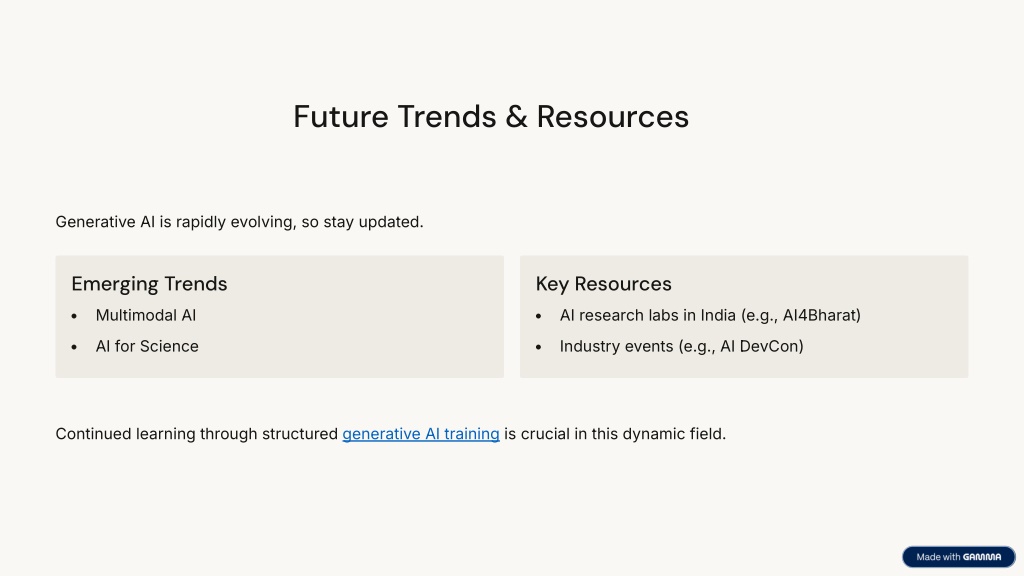Click the AI research labs in India bullet
The height and width of the screenshot is (576, 1024).
710,315
